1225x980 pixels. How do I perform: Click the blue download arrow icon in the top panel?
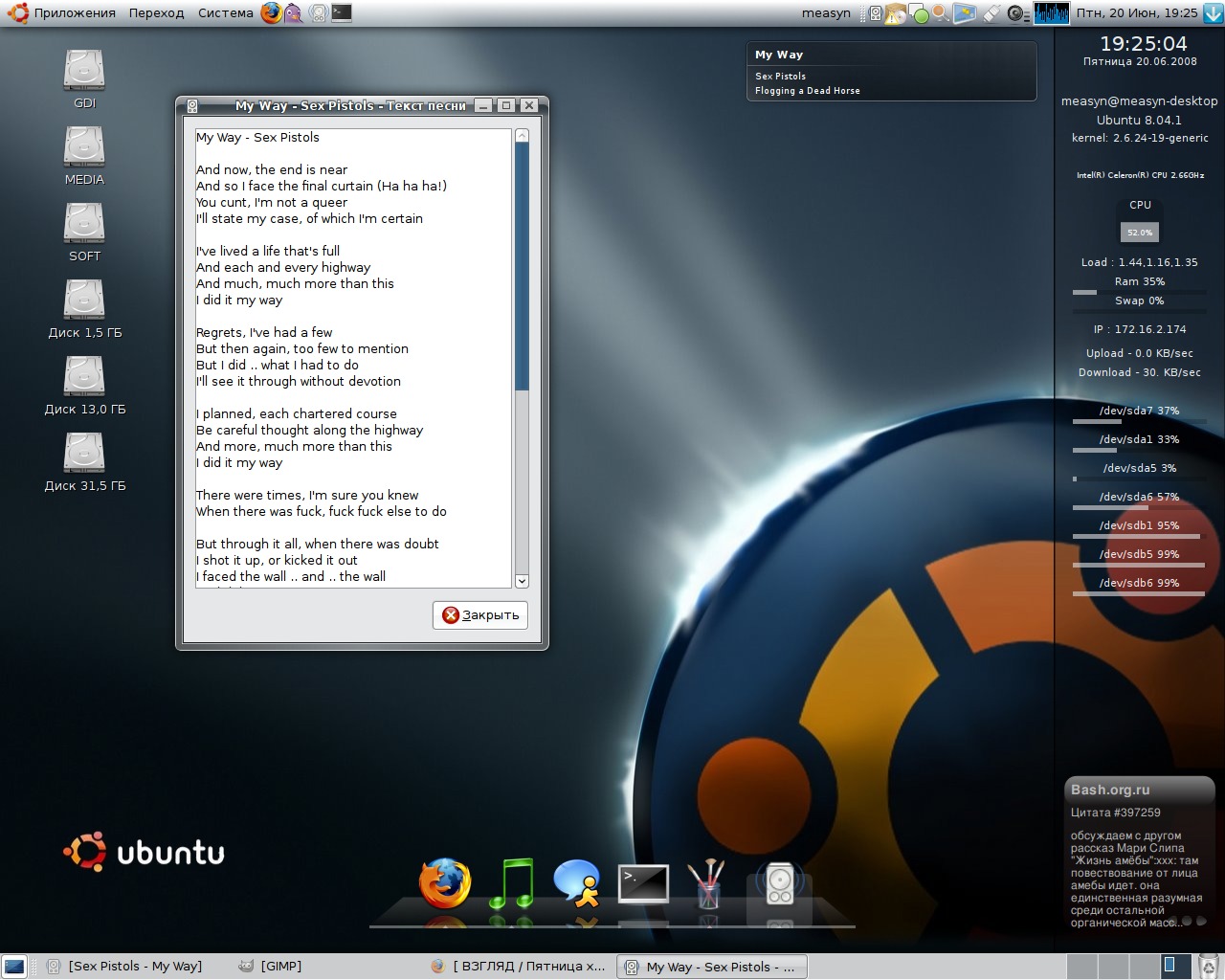pyautogui.click(x=1213, y=12)
